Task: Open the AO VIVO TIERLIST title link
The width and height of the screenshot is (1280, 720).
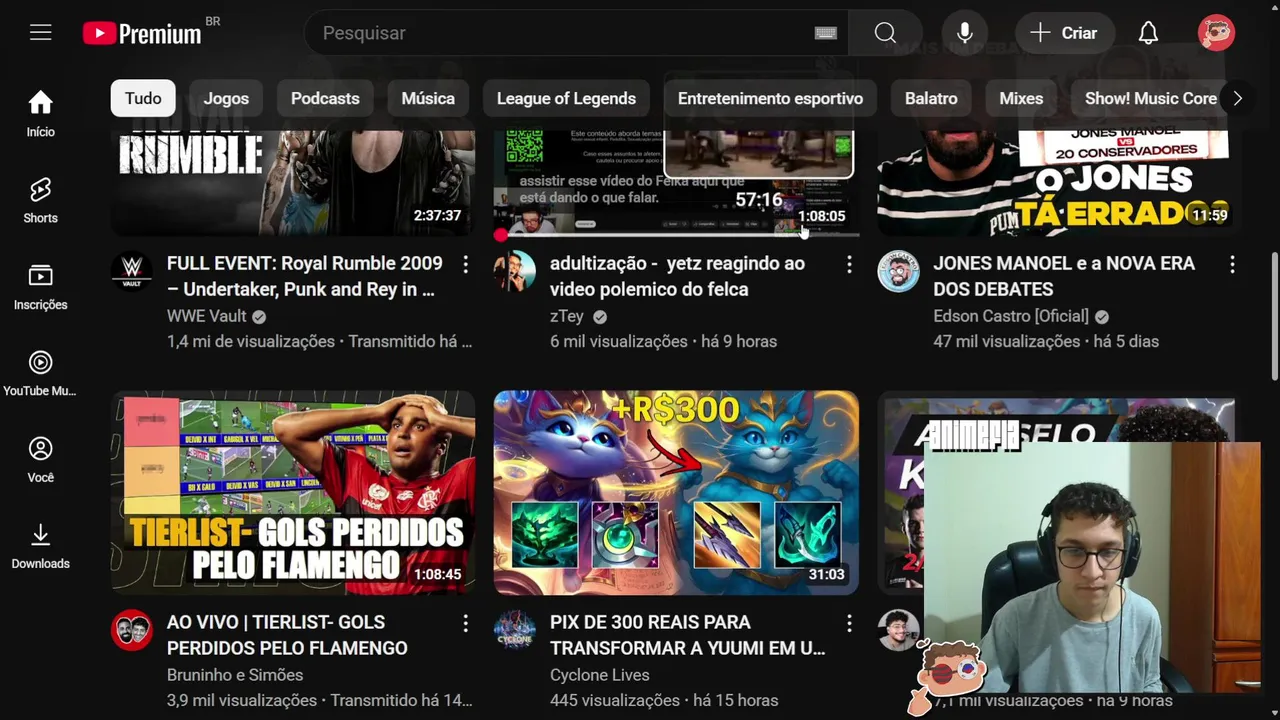Action: (287, 635)
